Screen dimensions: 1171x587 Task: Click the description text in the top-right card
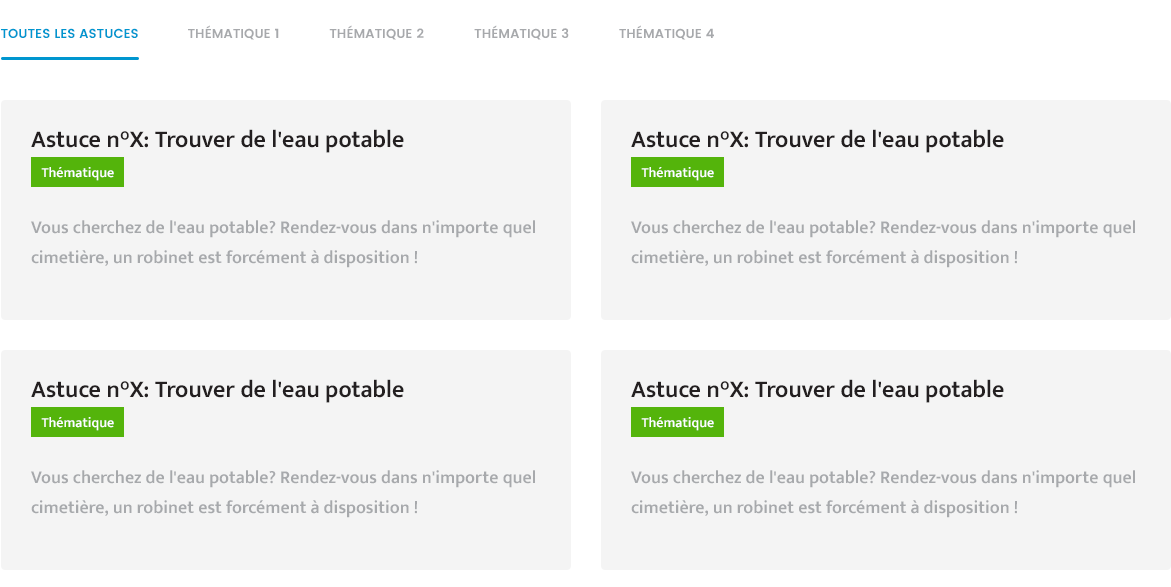884,242
